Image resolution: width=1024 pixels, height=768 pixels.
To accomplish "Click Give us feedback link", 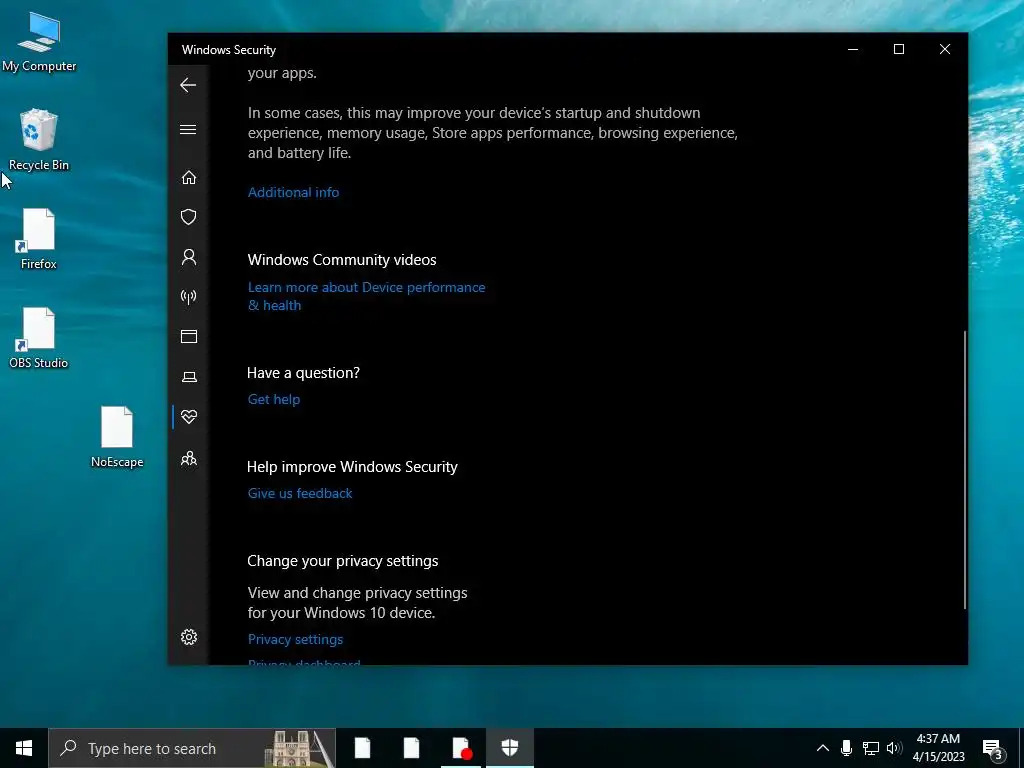I will pos(300,493).
